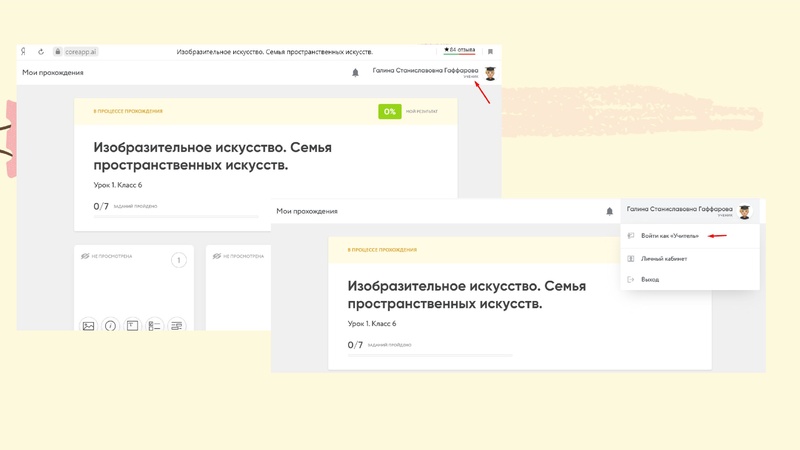Click the lesson title in the back window
The height and width of the screenshot is (450, 800).
pos(212,156)
